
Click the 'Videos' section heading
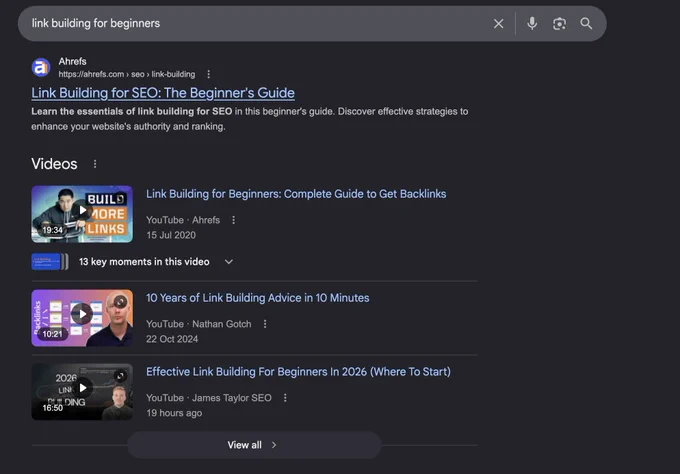(54, 164)
